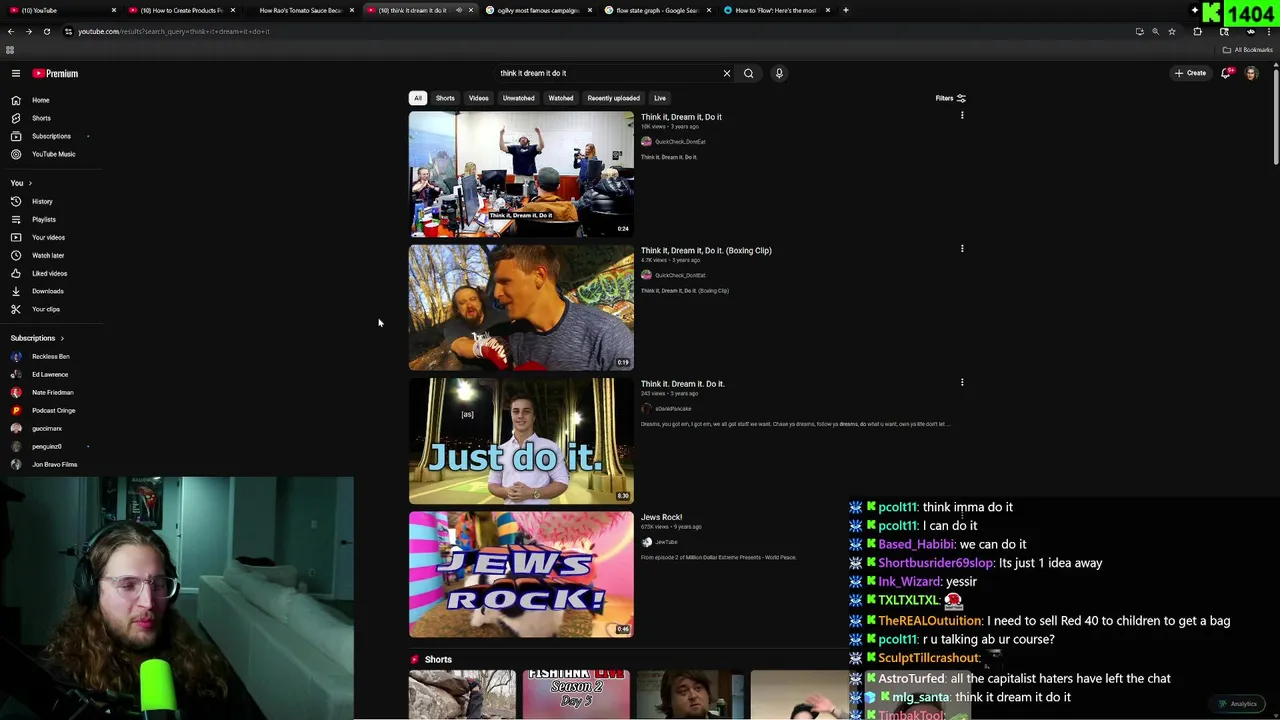Open the Create dropdown
The image size is (1280, 720).
click(x=1190, y=73)
